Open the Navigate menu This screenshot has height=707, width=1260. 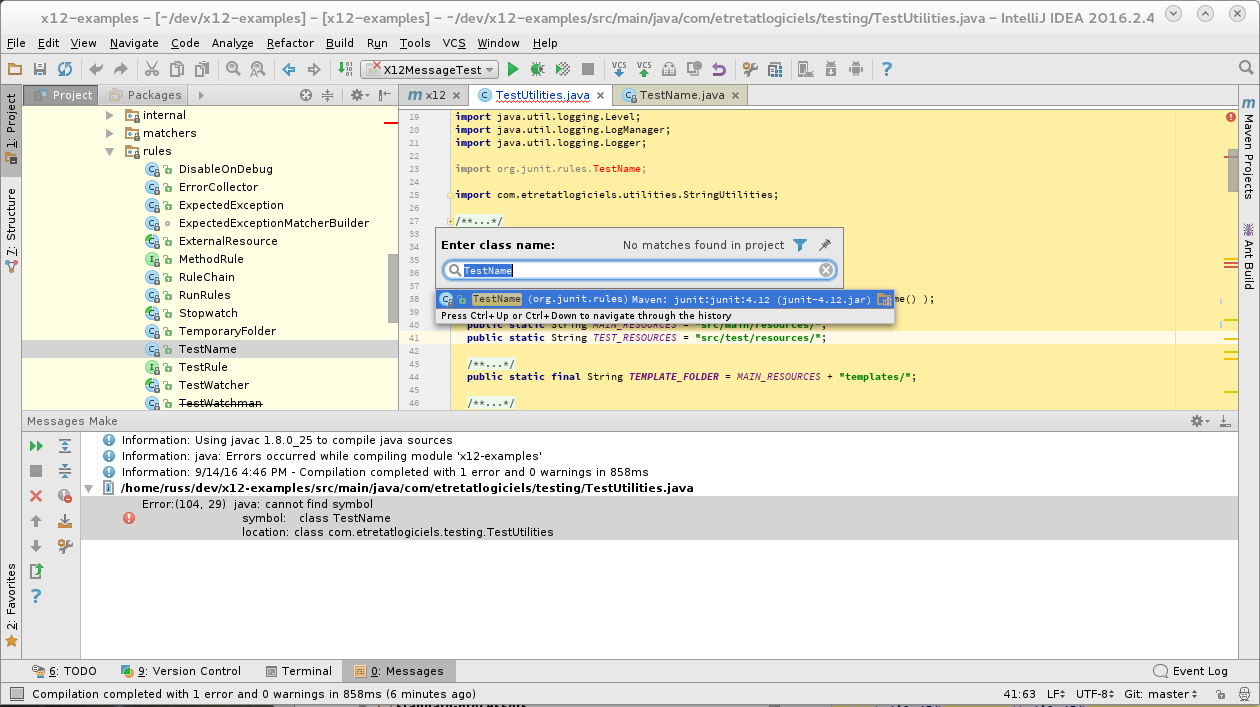click(x=134, y=43)
